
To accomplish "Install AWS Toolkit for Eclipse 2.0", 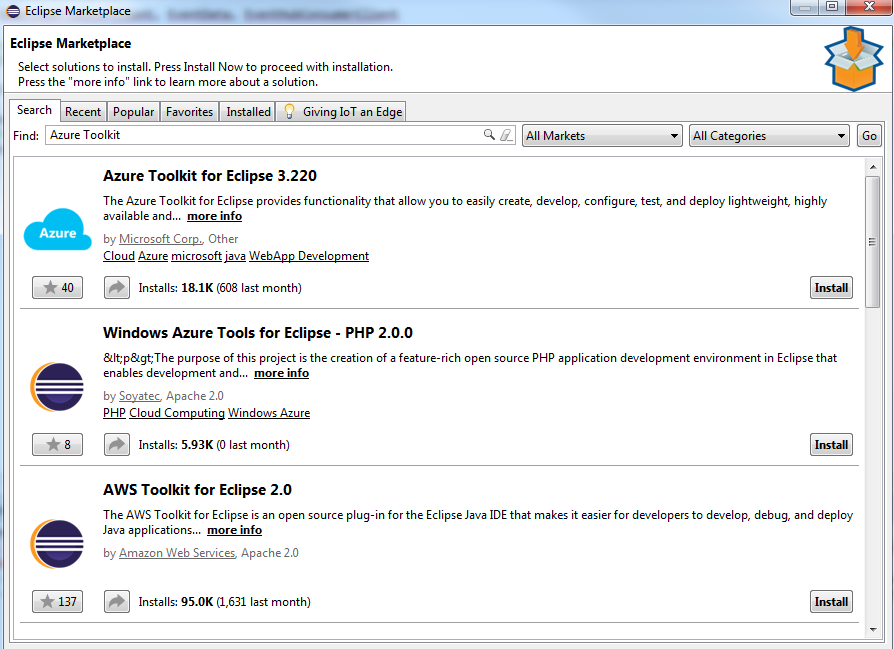I will click(831, 601).
